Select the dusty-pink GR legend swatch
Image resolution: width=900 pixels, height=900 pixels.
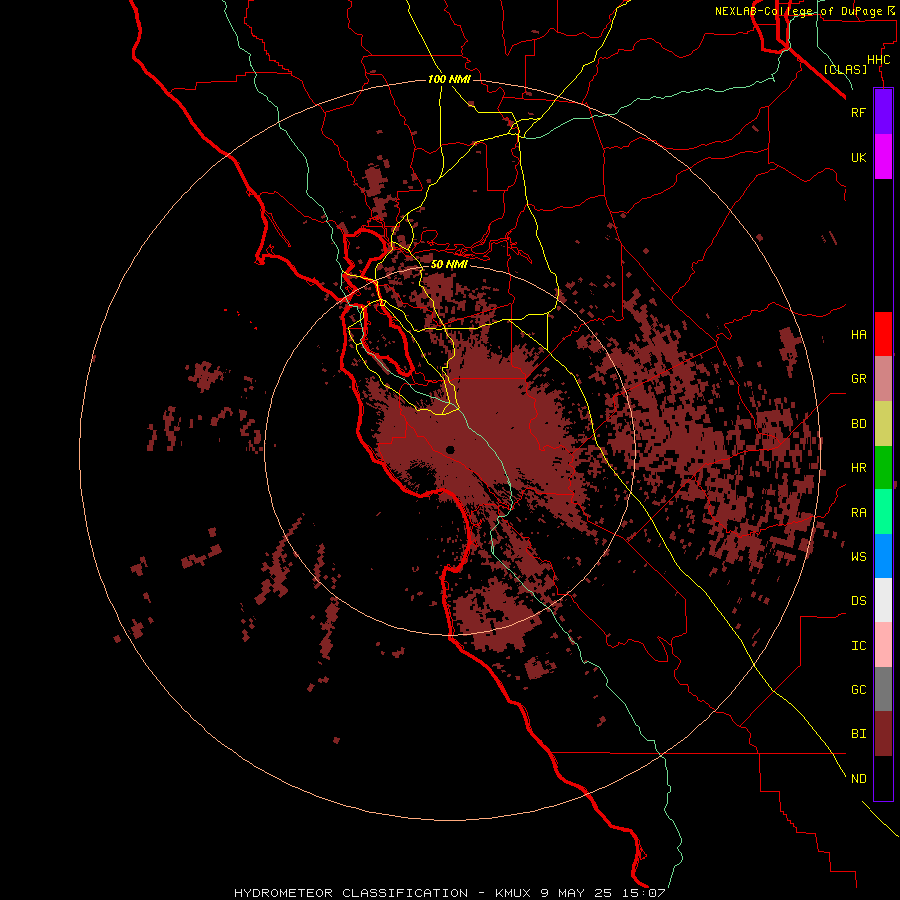click(883, 379)
